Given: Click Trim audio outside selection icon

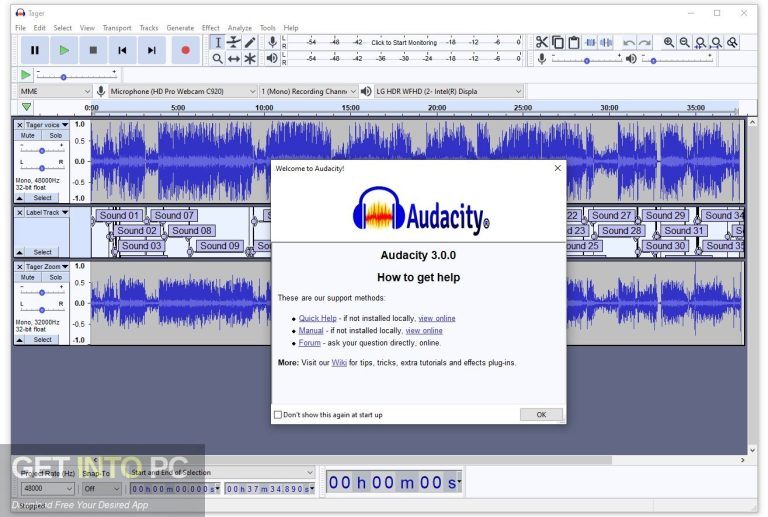Looking at the screenshot, I should coord(591,43).
